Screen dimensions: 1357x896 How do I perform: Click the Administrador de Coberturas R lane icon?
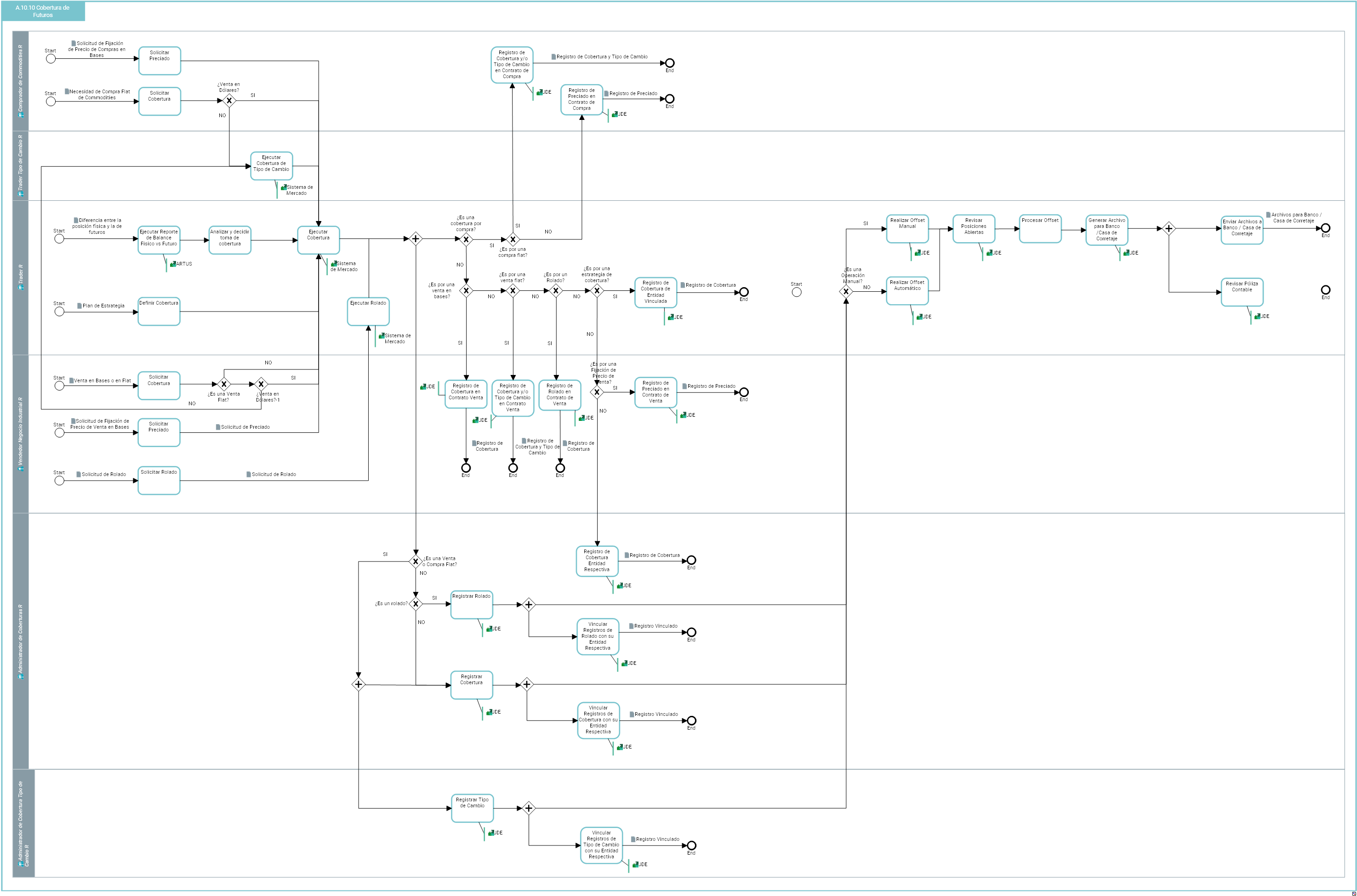click(x=21, y=676)
